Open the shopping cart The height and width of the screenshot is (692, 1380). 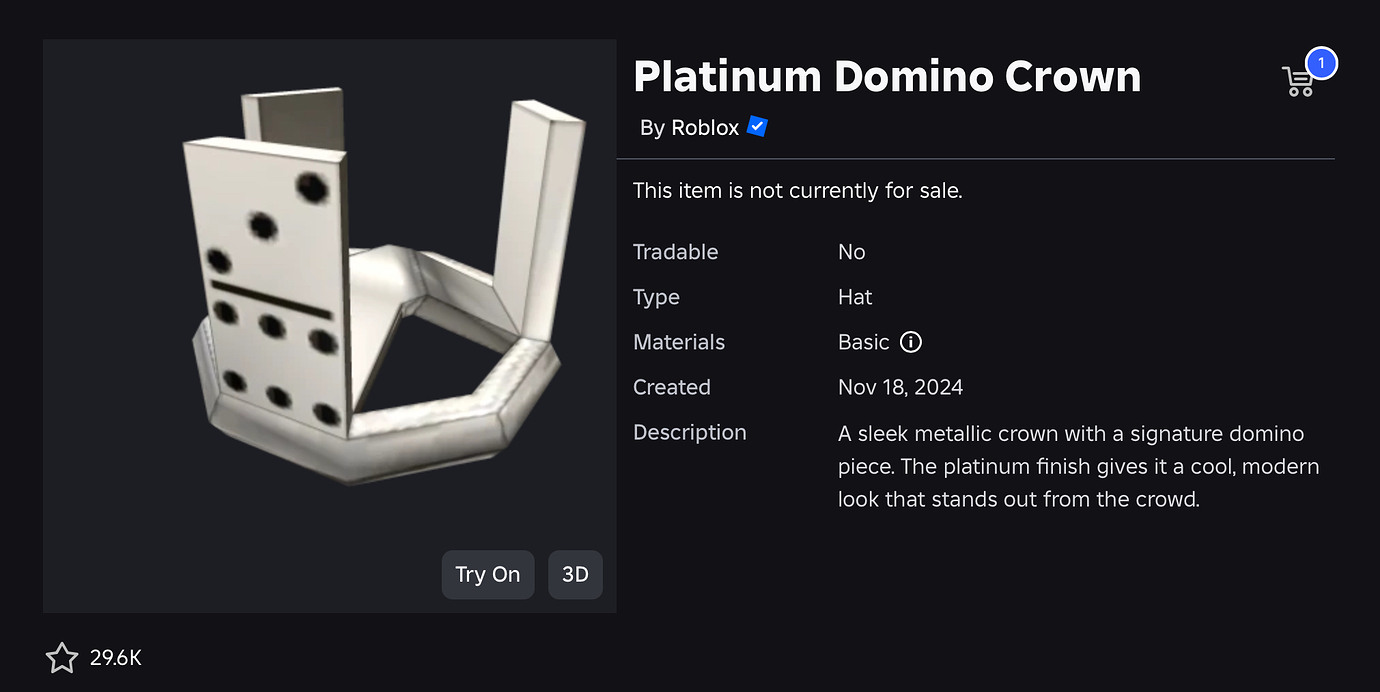coord(1297,80)
